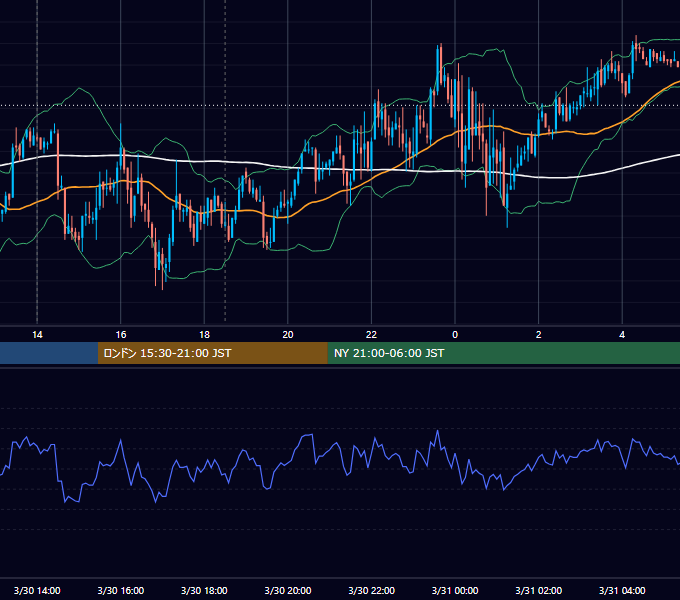680x600 pixels.
Task: Click the 3/31 00:00 date label
Action: pyautogui.click(x=455, y=590)
